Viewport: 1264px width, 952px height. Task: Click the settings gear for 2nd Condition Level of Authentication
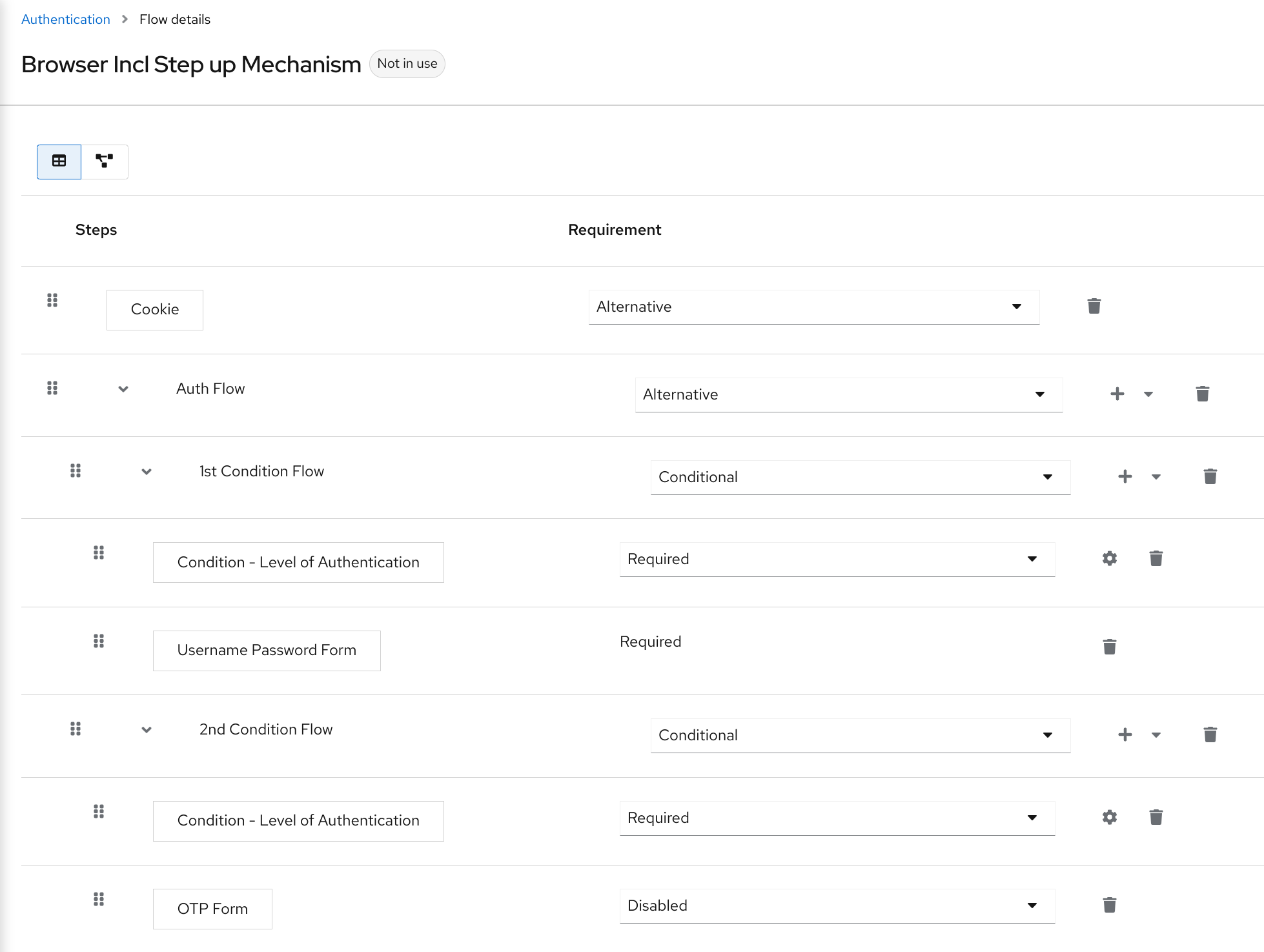click(1110, 818)
